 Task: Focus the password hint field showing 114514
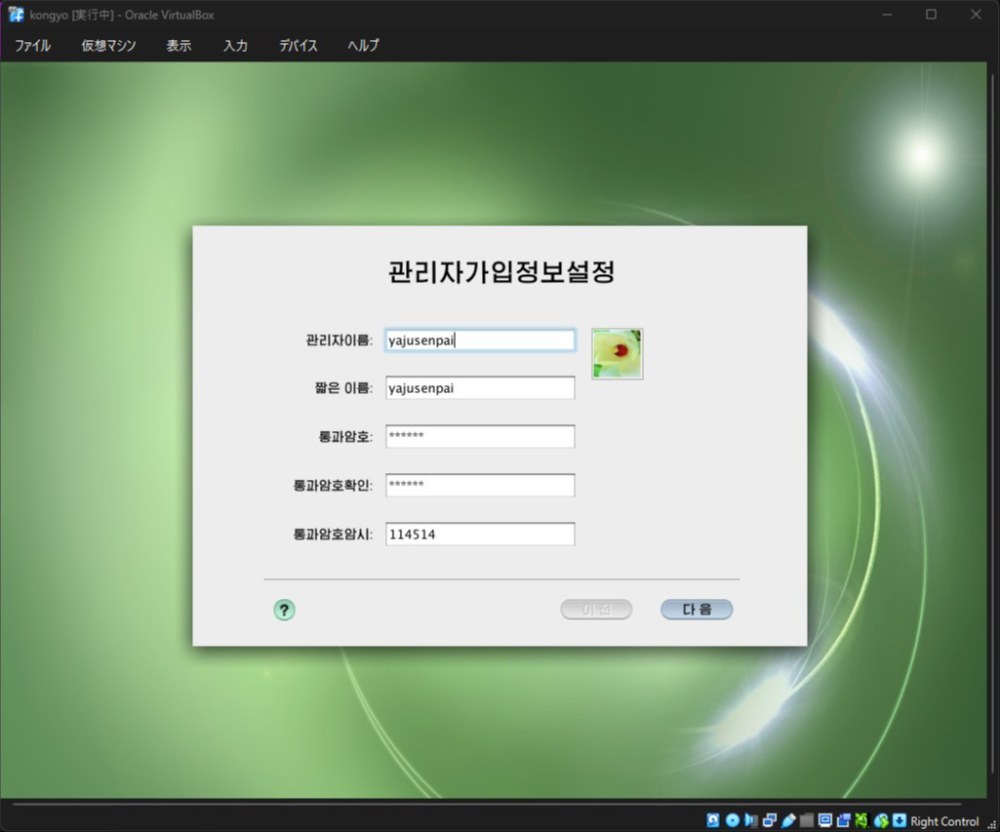click(x=480, y=534)
